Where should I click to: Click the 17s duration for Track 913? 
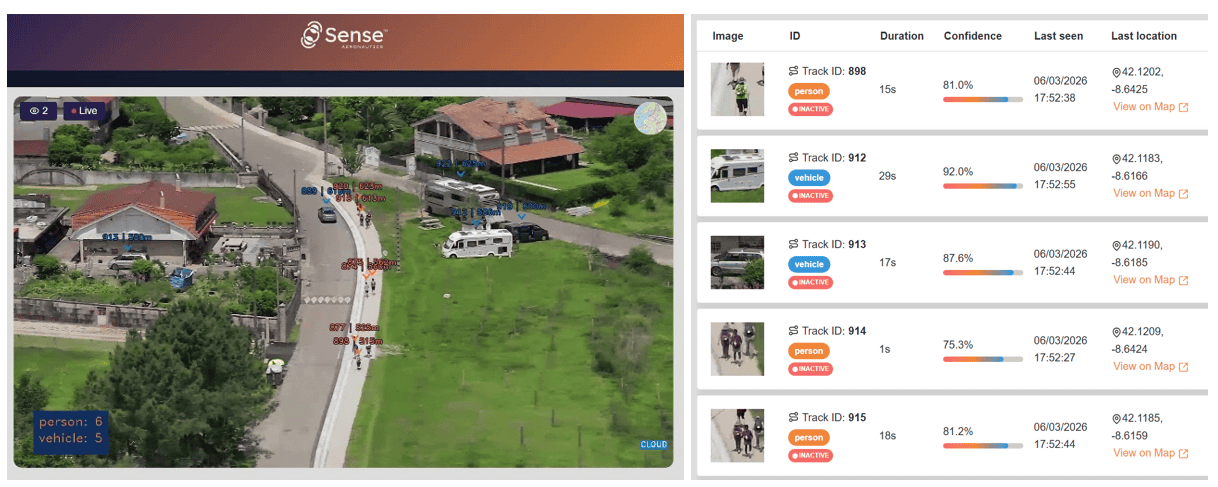tap(888, 263)
